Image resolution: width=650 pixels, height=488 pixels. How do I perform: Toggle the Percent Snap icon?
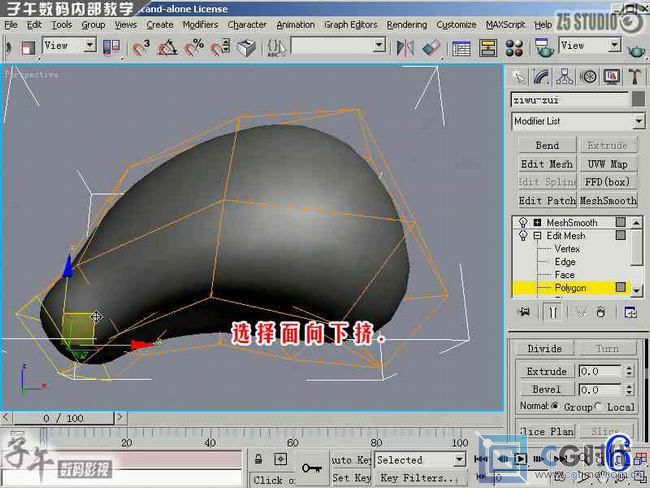[194, 48]
